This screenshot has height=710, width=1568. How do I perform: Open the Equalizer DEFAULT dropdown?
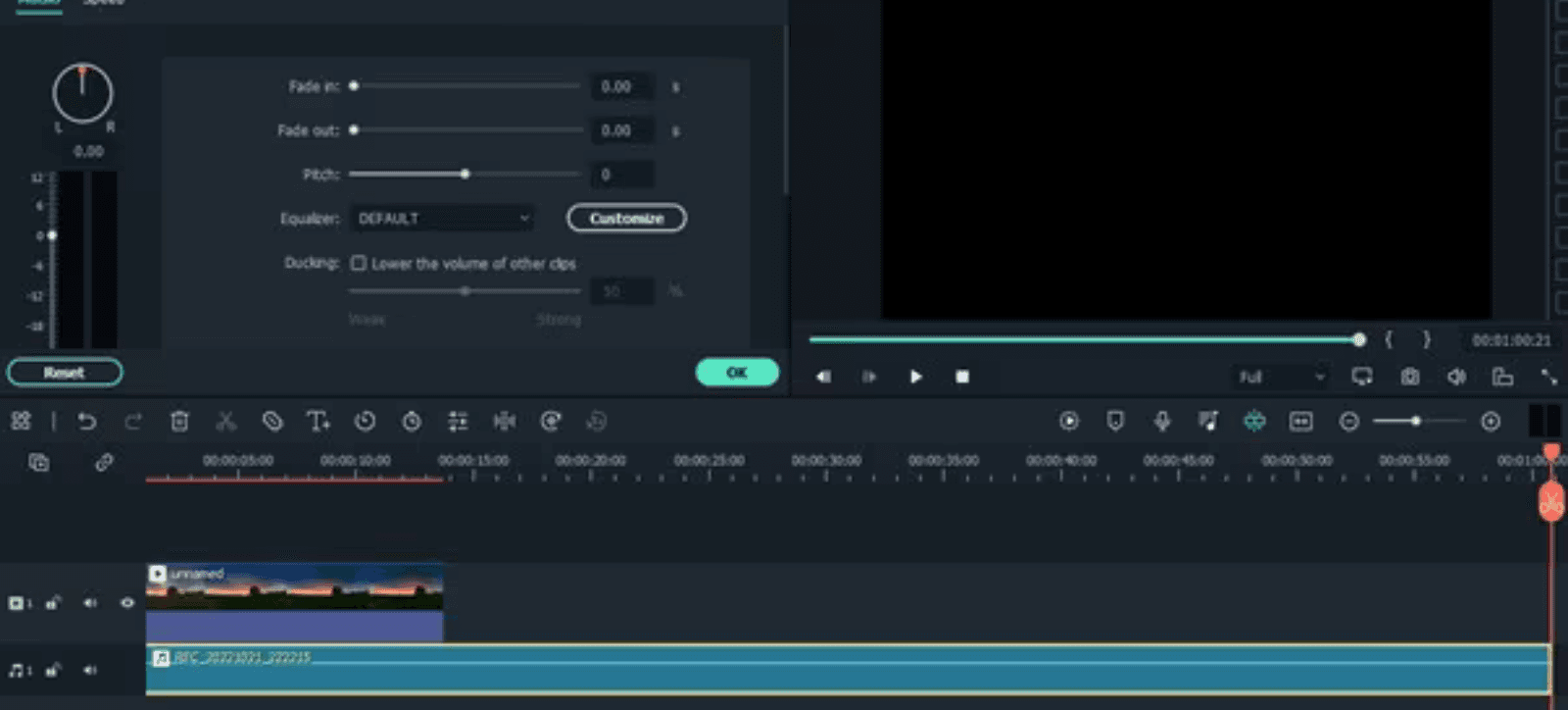pyautogui.click(x=442, y=218)
